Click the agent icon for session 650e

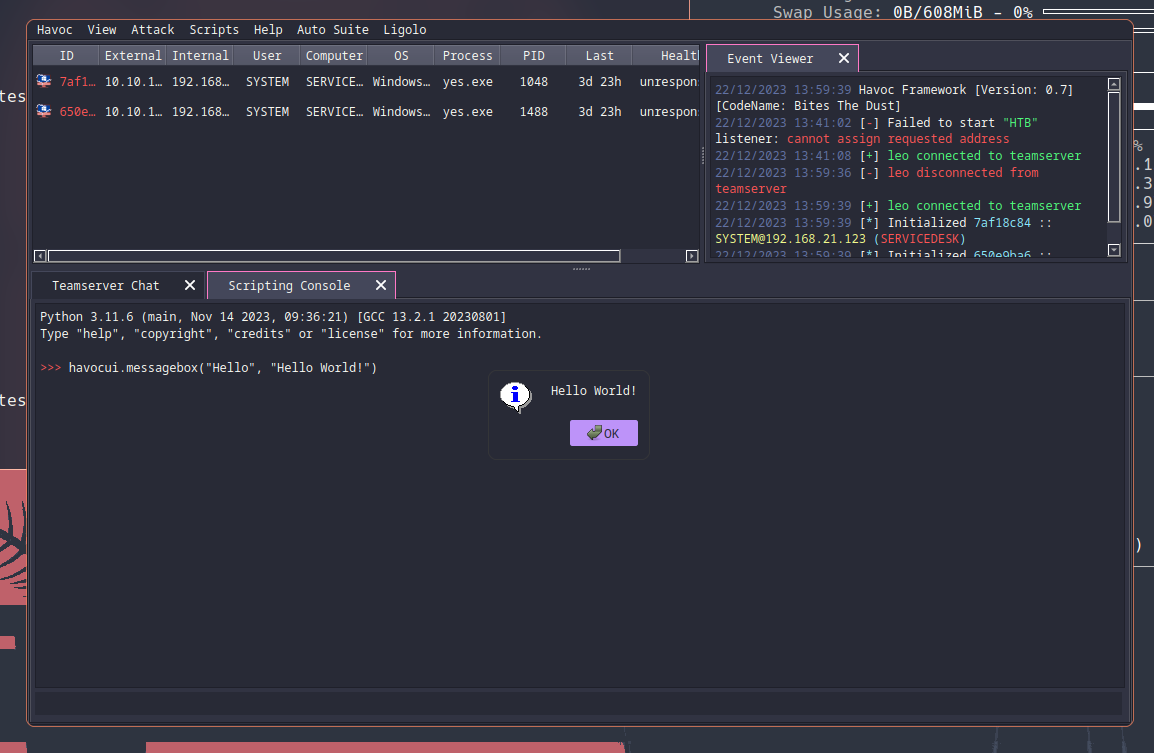pyautogui.click(x=44, y=111)
